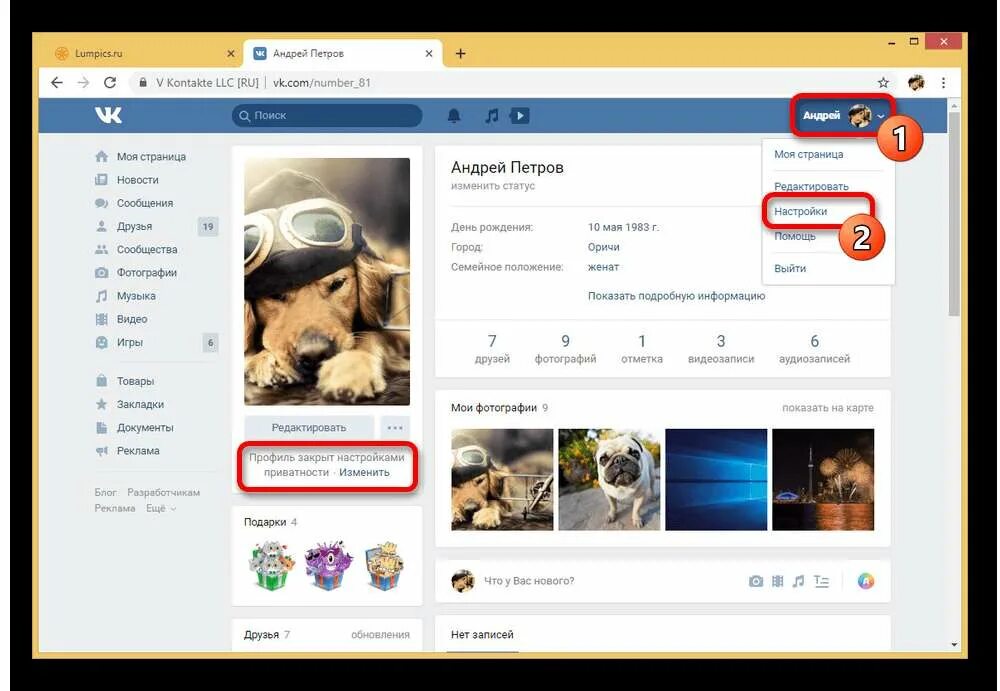Click the video play icon in header
Viewport: 1000px width, 691px height.
519,116
